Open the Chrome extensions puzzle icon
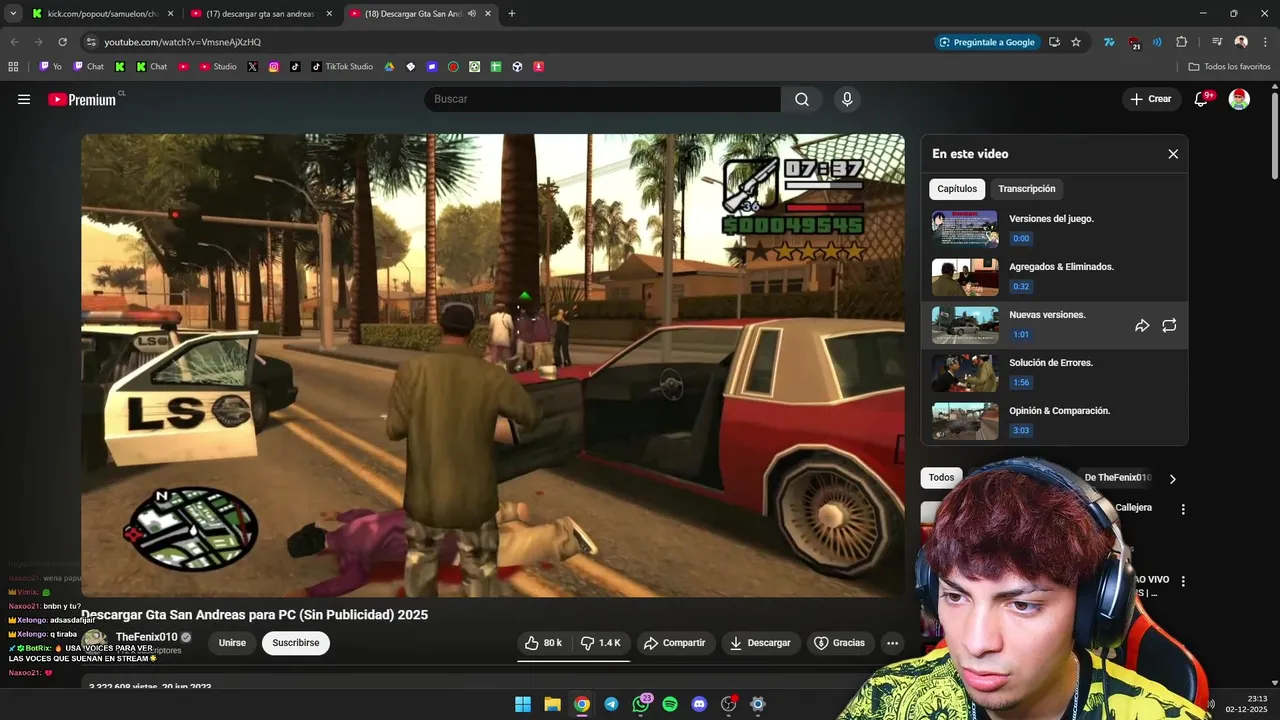Viewport: 1280px width, 720px height. coord(1182,42)
